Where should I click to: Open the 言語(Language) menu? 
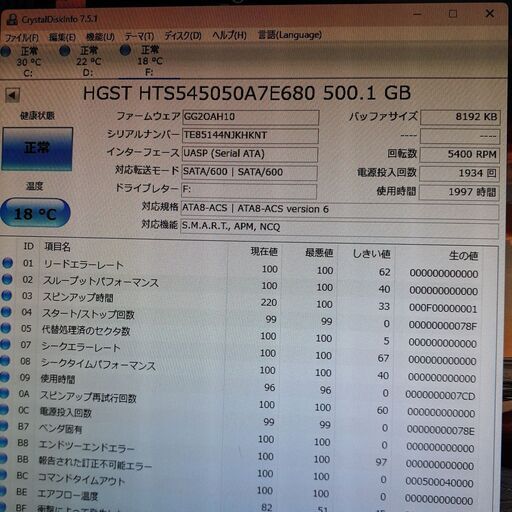(290, 35)
